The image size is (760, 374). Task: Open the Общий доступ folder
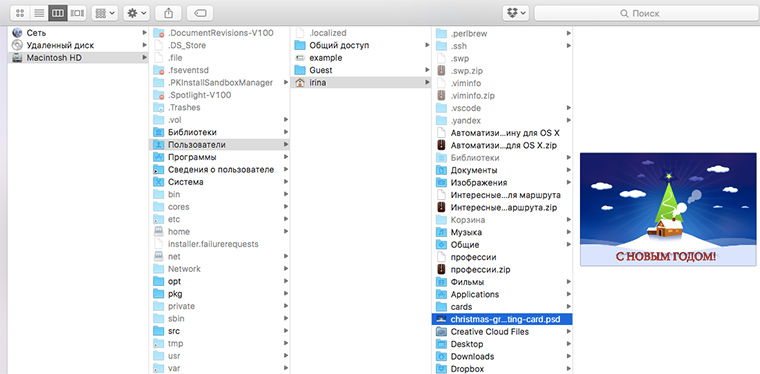(361, 45)
